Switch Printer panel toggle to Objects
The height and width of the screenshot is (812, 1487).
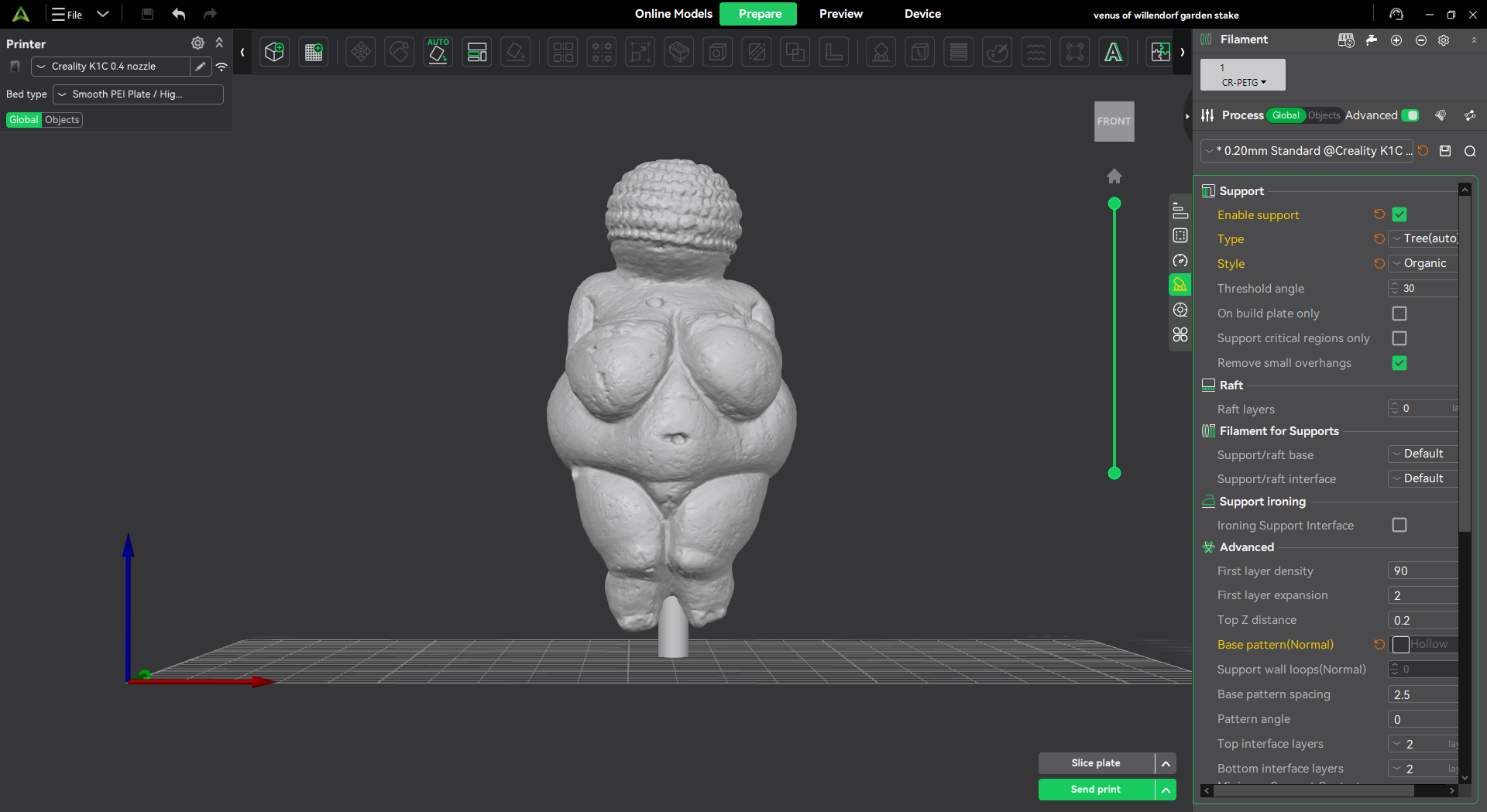point(62,120)
